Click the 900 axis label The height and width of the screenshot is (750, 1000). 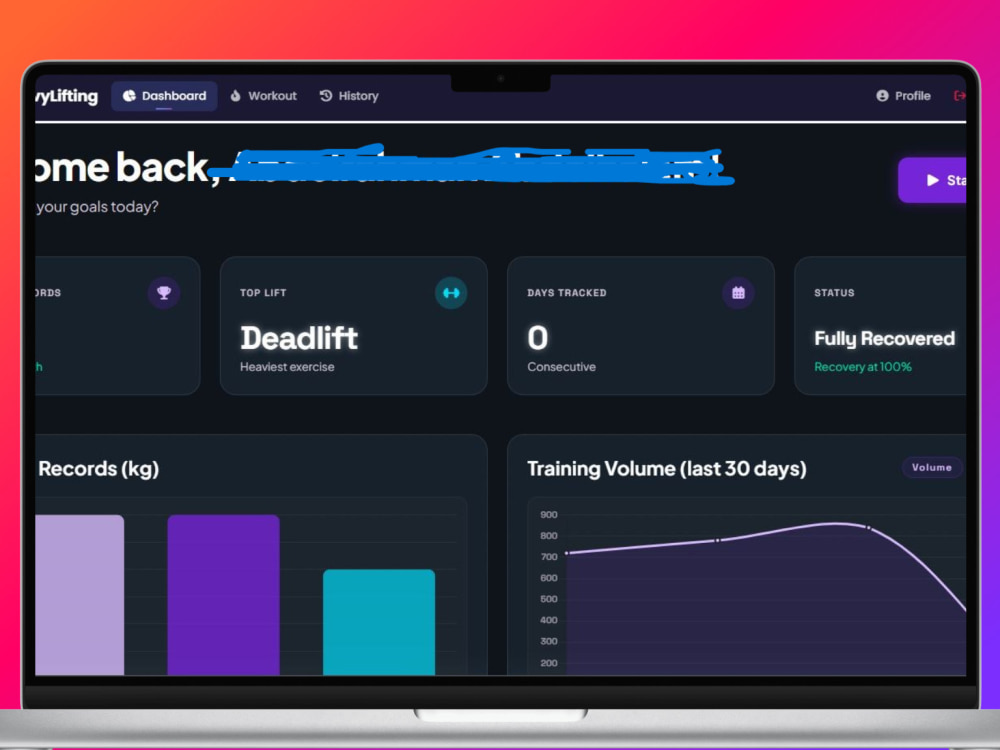tap(548, 515)
